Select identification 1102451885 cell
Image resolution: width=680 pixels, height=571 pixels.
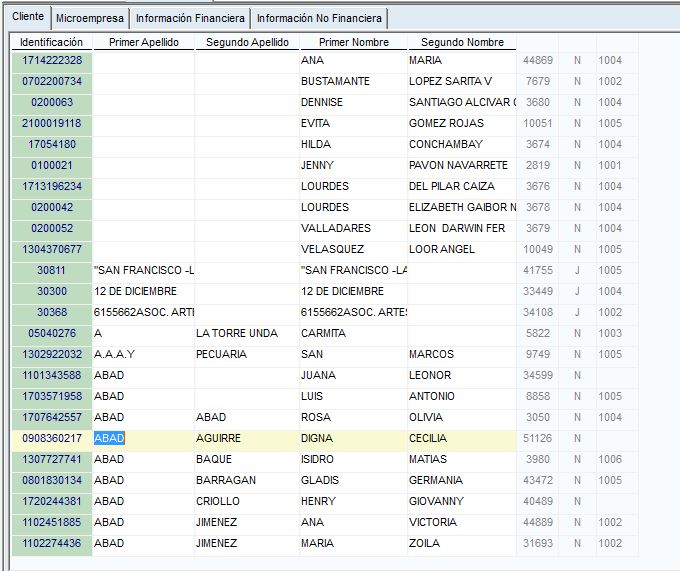(x=52, y=523)
